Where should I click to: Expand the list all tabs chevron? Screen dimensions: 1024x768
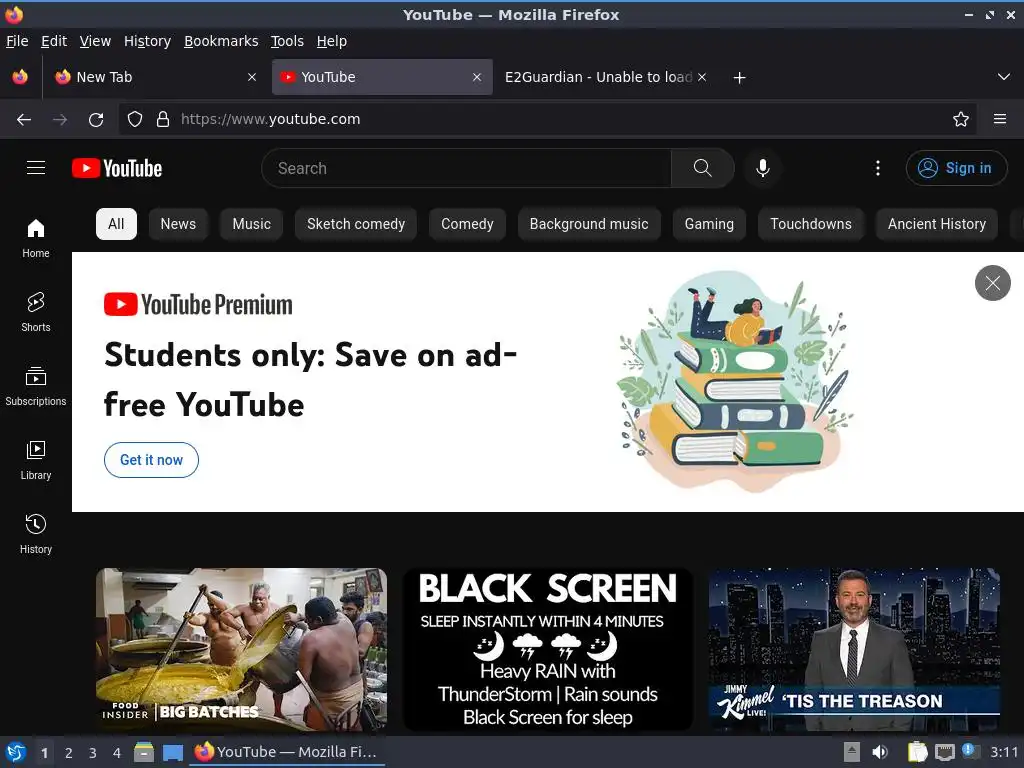[1004, 77]
